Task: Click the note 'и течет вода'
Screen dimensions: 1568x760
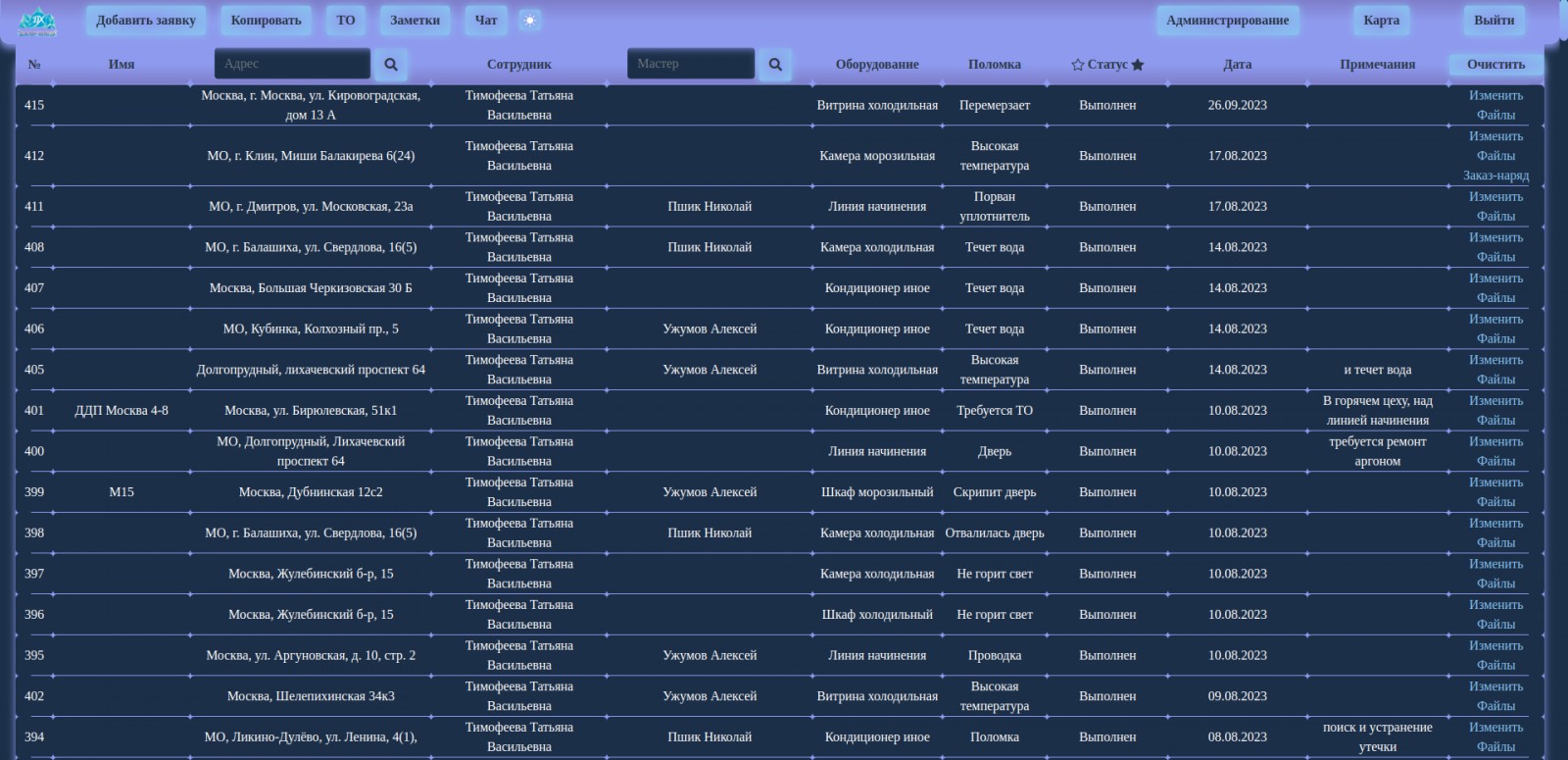Action: 1378,371
